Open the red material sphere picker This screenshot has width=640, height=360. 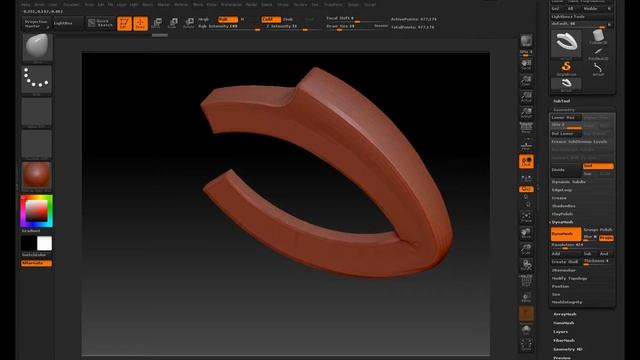37,176
